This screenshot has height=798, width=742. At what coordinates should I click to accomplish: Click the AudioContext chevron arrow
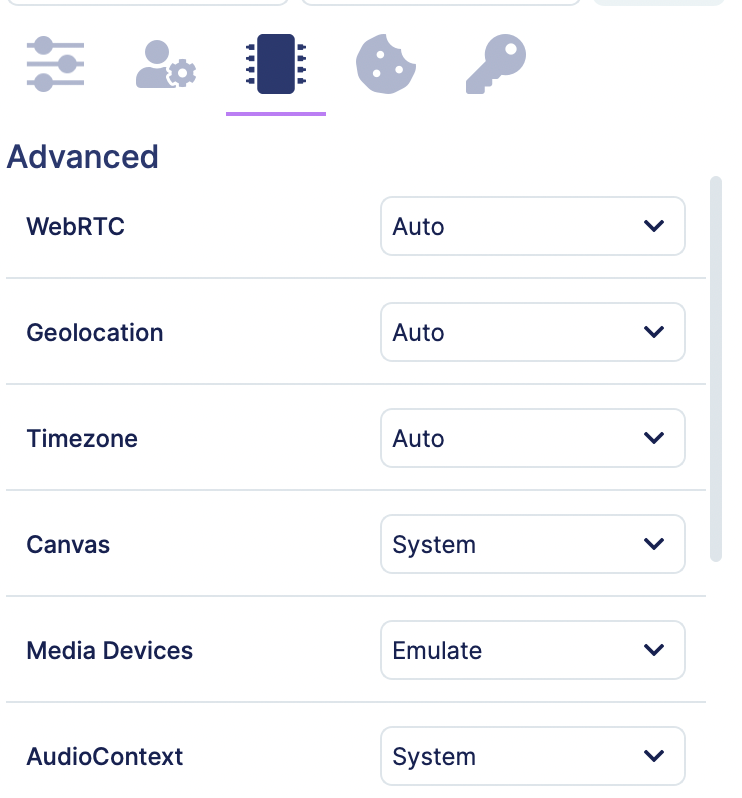pyautogui.click(x=654, y=756)
